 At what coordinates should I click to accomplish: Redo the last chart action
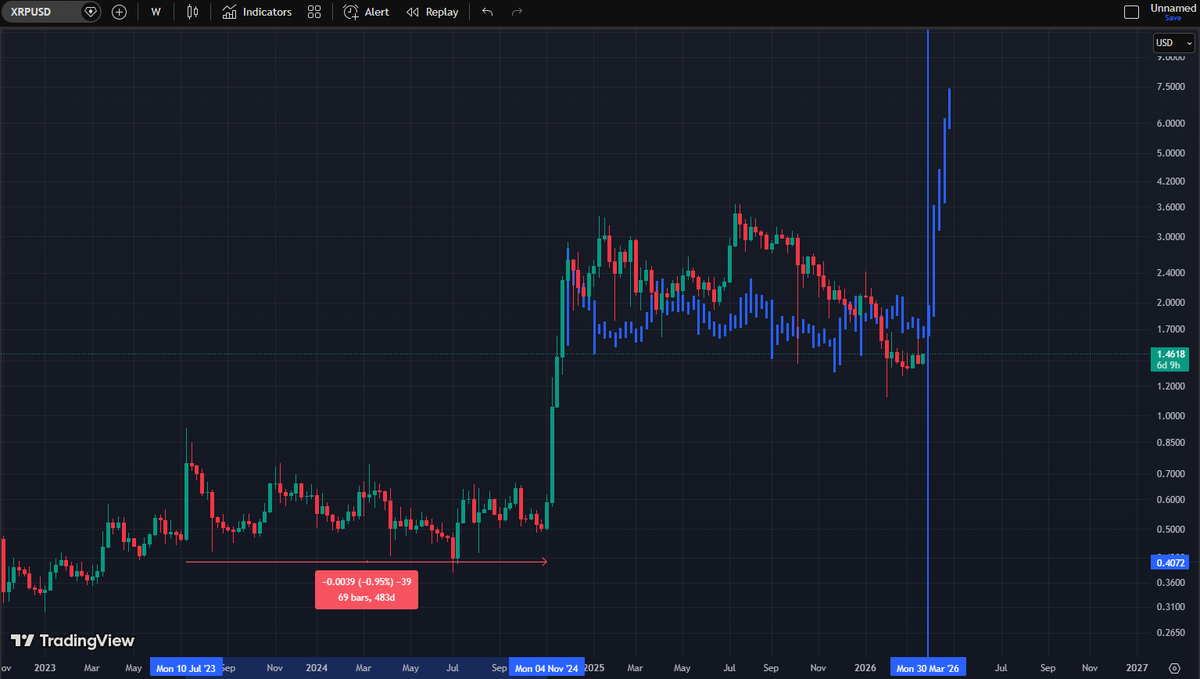[x=517, y=12]
